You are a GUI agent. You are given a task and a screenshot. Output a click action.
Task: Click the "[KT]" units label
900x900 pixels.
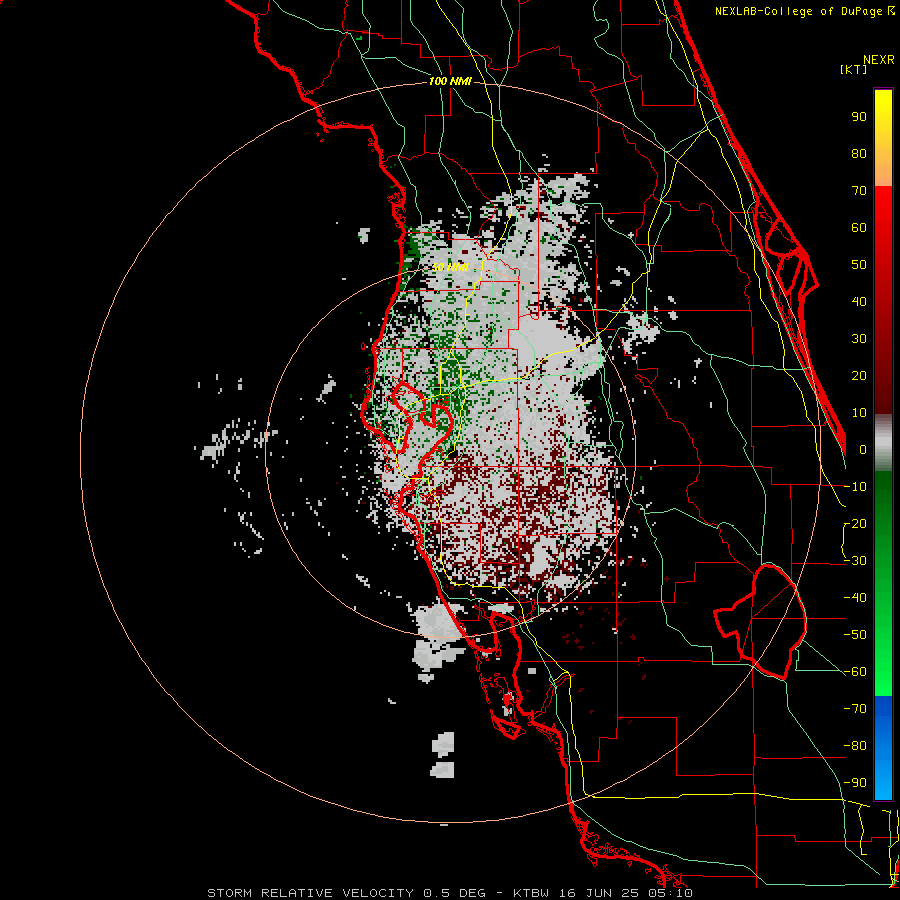[x=853, y=69]
